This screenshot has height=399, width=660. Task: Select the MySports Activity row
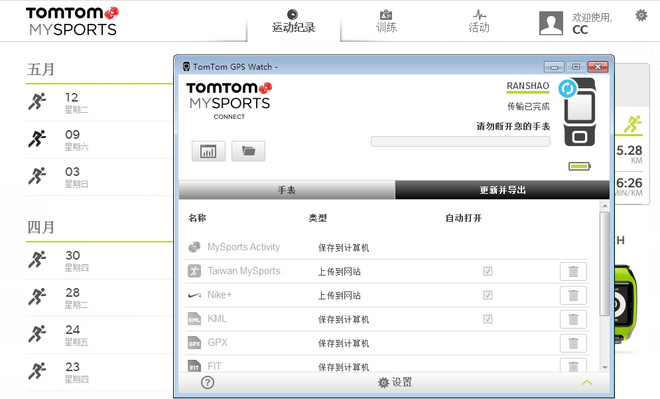(387, 247)
